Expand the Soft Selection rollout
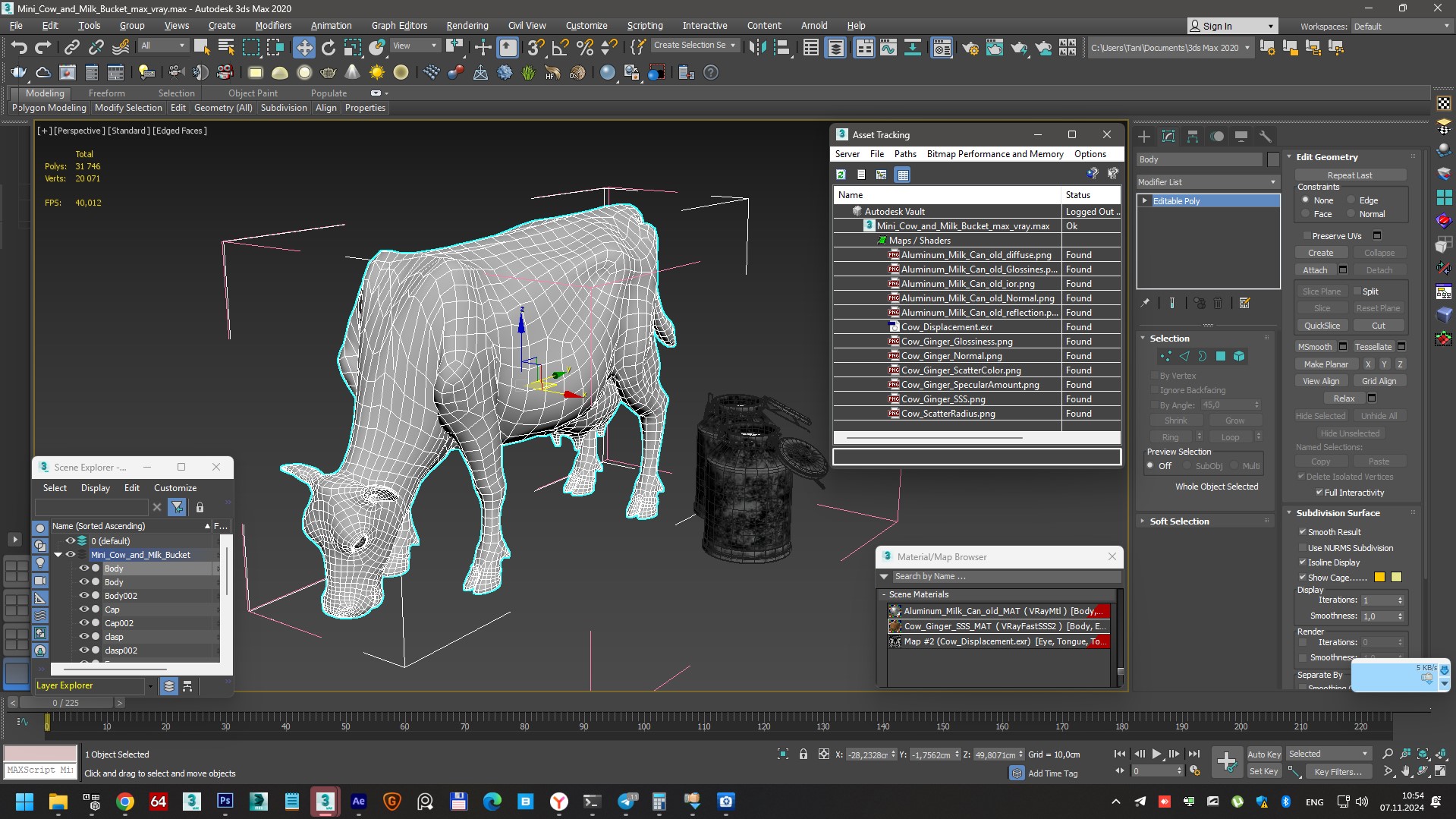The image size is (1456, 819). point(1143,521)
